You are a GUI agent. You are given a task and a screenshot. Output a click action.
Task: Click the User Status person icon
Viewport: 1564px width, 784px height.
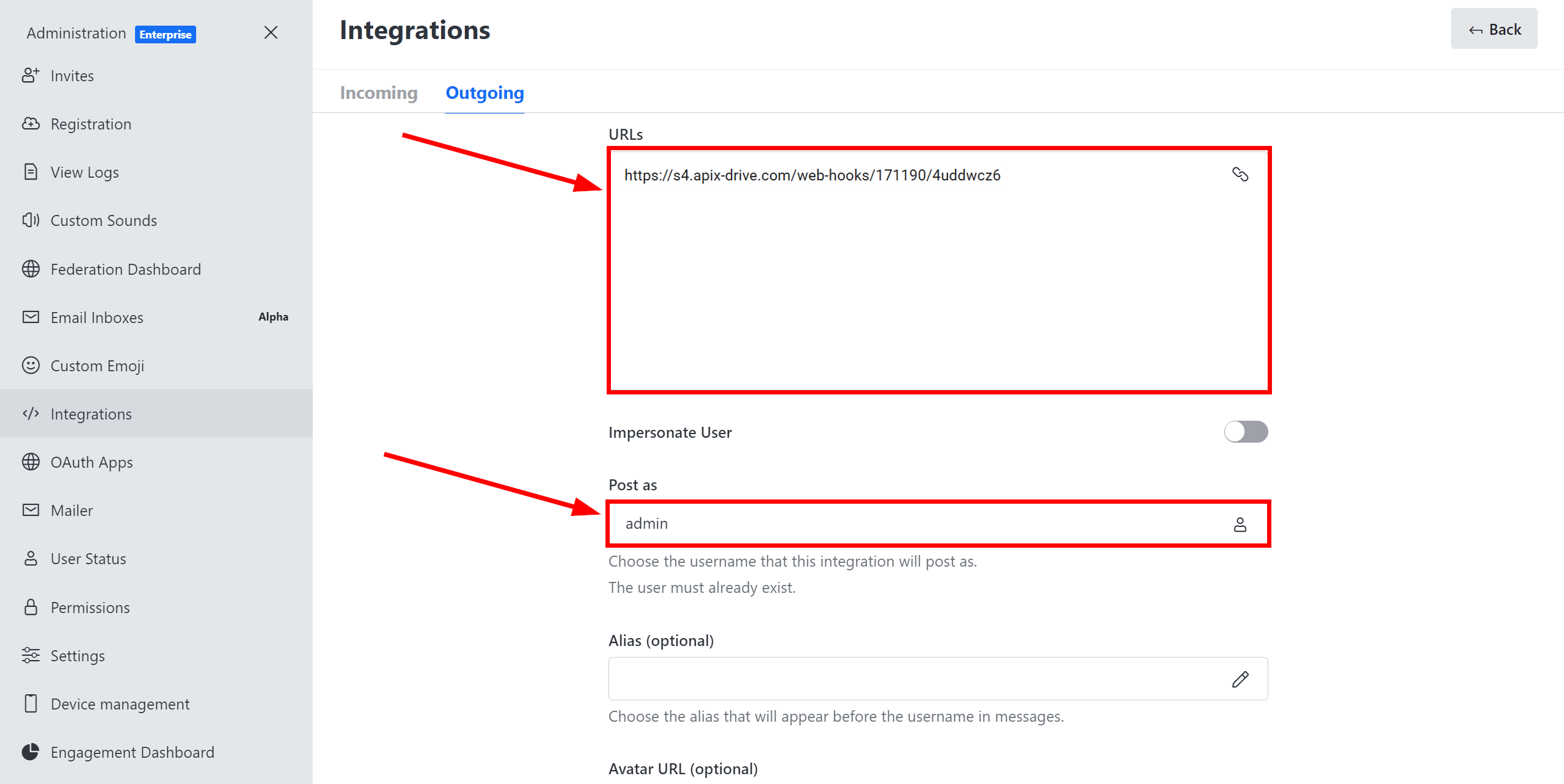coord(31,558)
